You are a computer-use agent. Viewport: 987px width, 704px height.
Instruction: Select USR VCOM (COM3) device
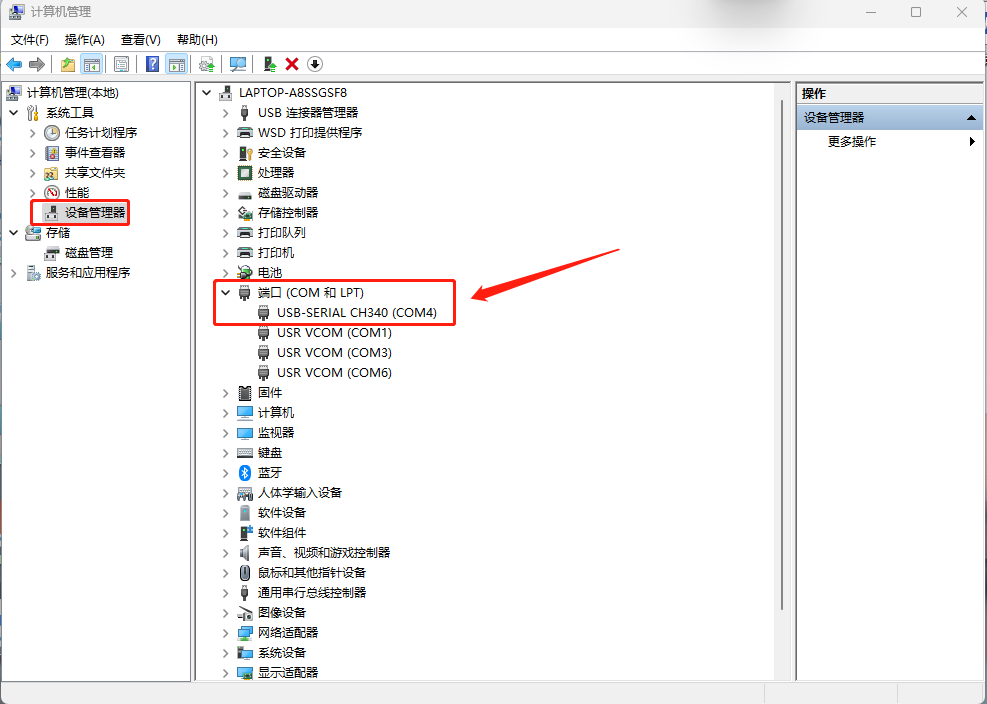tap(334, 353)
